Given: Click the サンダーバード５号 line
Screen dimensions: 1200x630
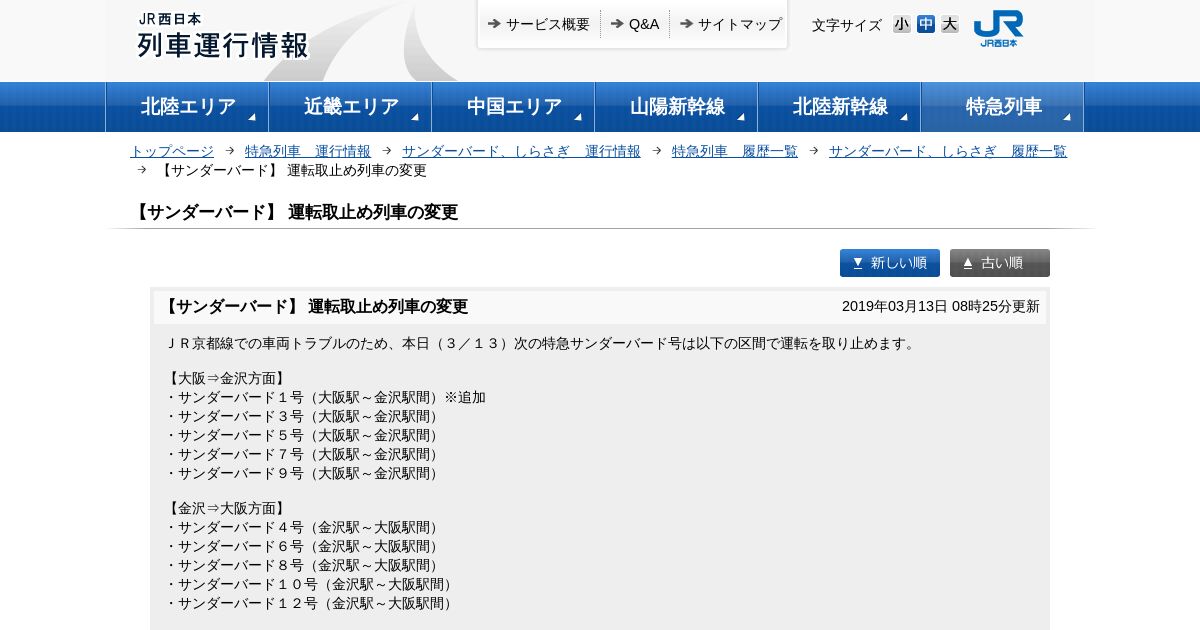Looking at the screenshot, I should [305, 435].
